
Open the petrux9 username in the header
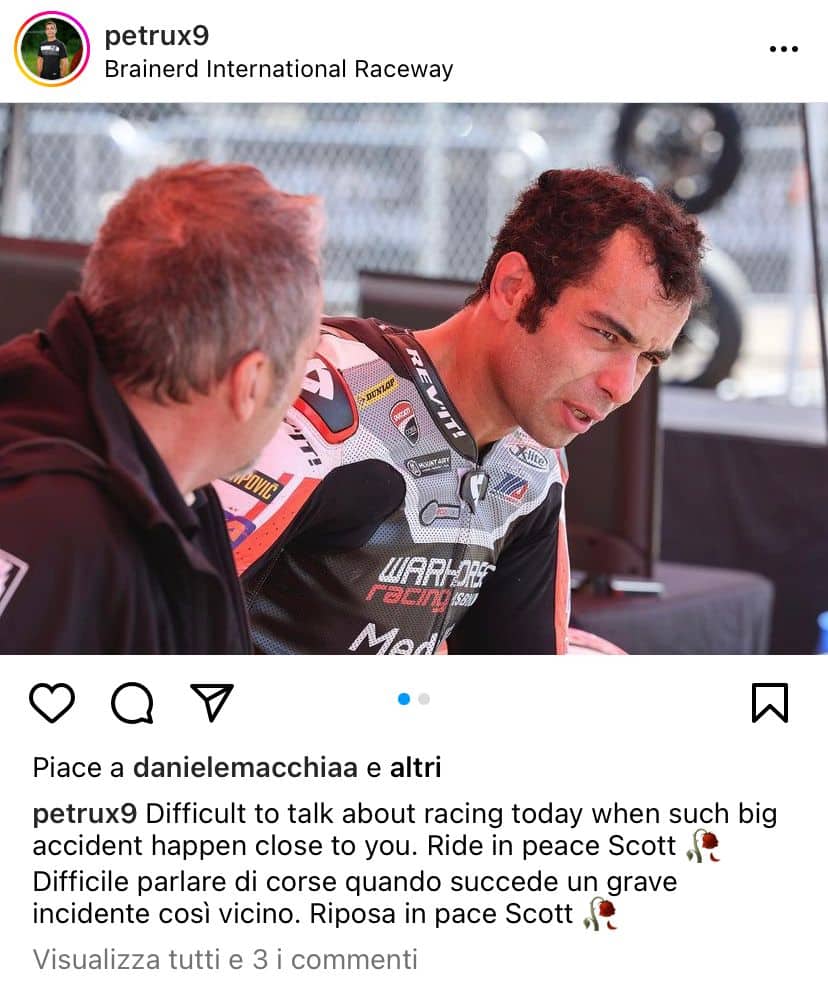click(156, 36)
